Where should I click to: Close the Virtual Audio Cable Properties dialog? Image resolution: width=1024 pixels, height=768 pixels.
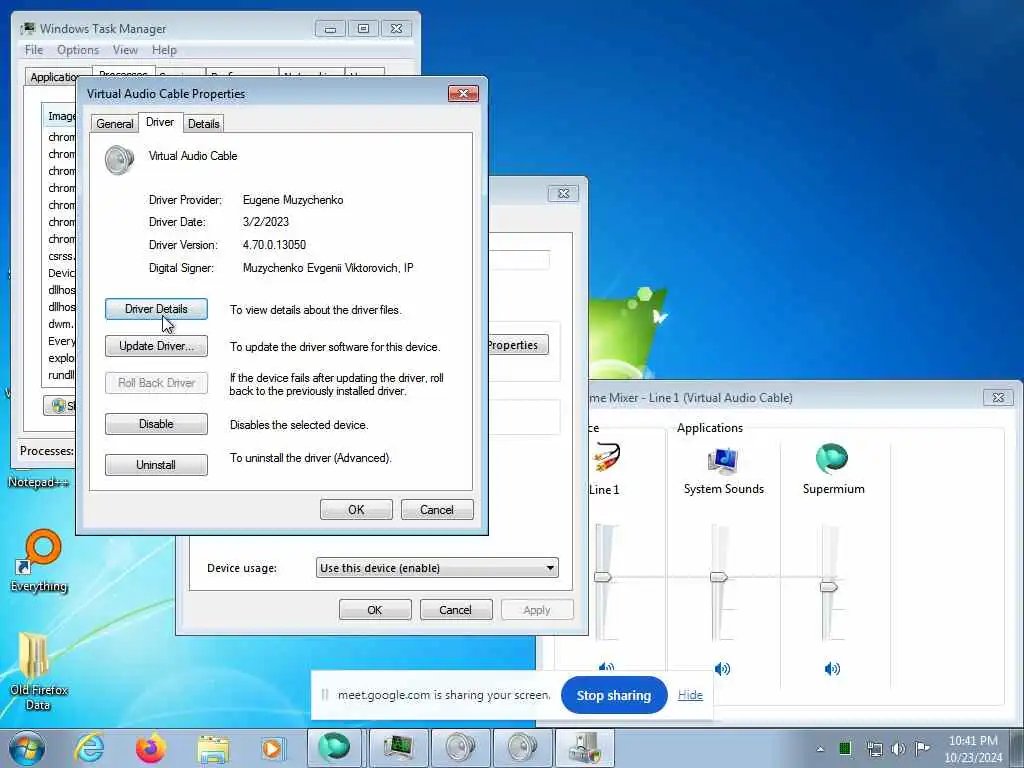point(463,93)
